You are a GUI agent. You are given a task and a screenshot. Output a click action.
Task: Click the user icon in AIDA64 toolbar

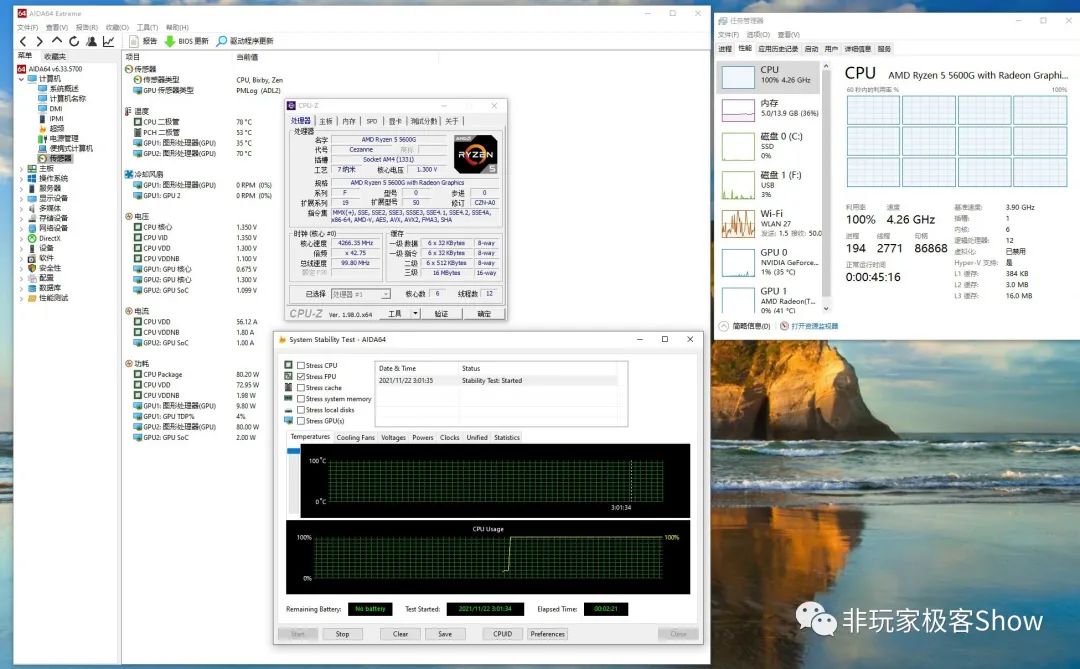click(91, 42)
